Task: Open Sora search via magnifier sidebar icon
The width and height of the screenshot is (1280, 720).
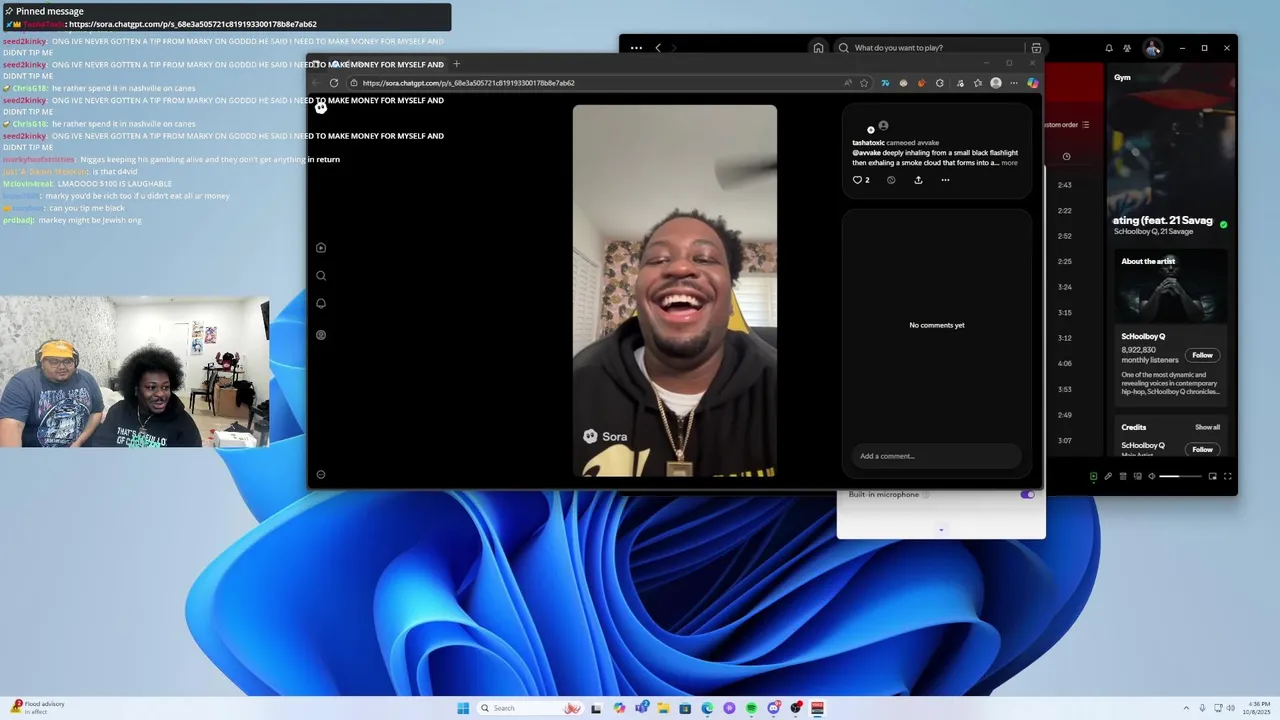Action: [x=321, y=276]
